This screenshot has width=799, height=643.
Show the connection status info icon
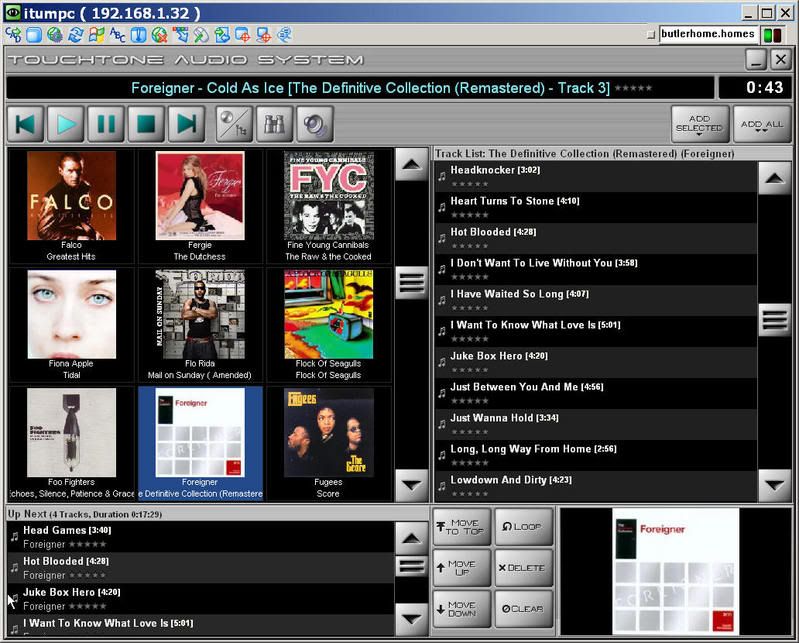(139, 34)
